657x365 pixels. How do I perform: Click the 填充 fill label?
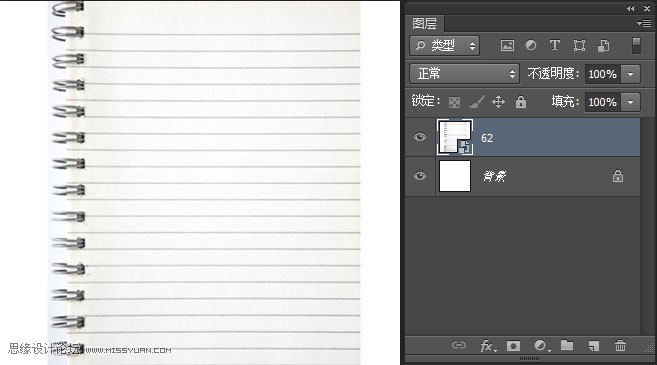pos(565,101)
